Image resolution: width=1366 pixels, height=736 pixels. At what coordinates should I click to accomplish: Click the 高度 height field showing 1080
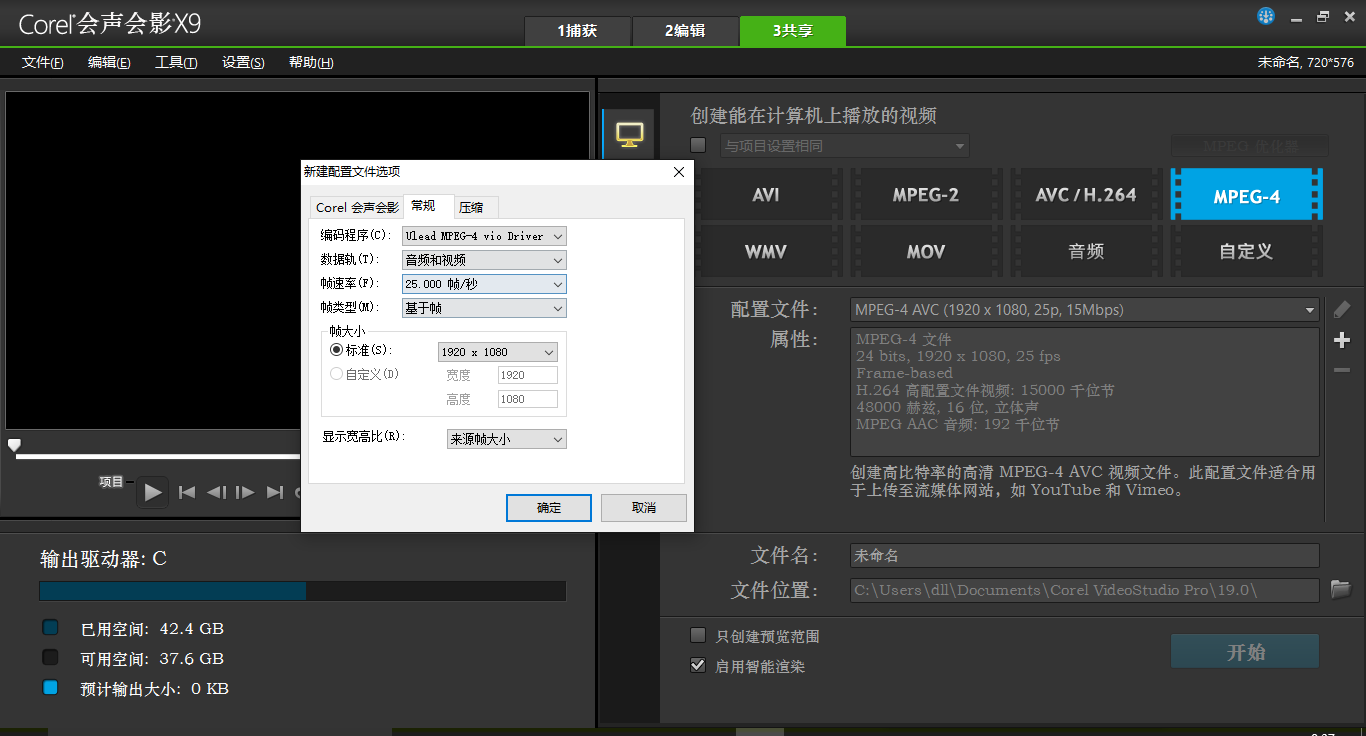pyautogui.click(x=528, y=399)
